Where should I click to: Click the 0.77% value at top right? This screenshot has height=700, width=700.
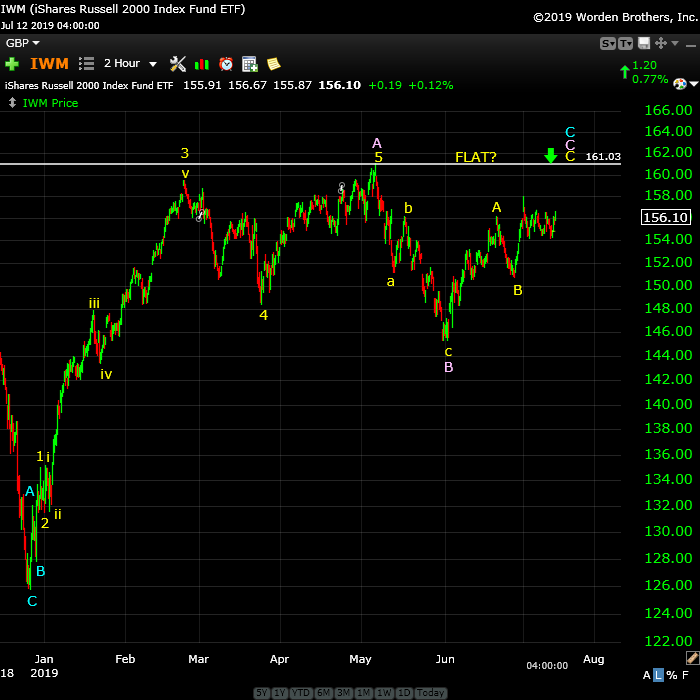(x=650, y=79)
